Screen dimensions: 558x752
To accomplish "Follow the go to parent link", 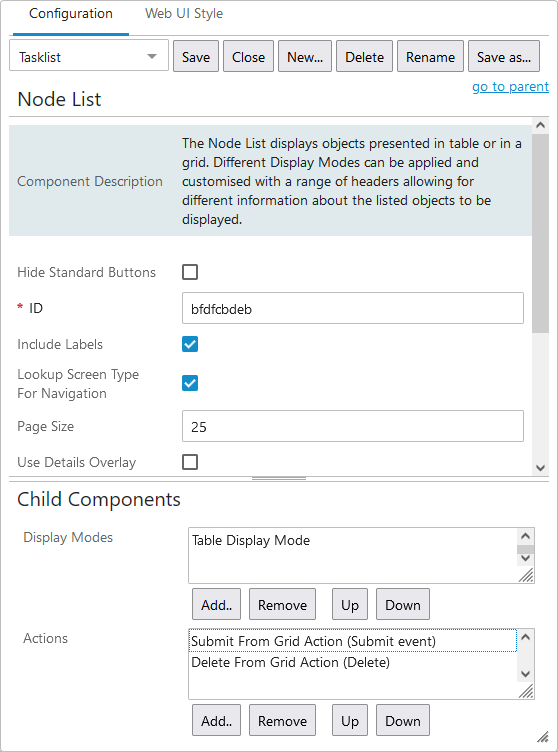I will click(x=511, y=87).
